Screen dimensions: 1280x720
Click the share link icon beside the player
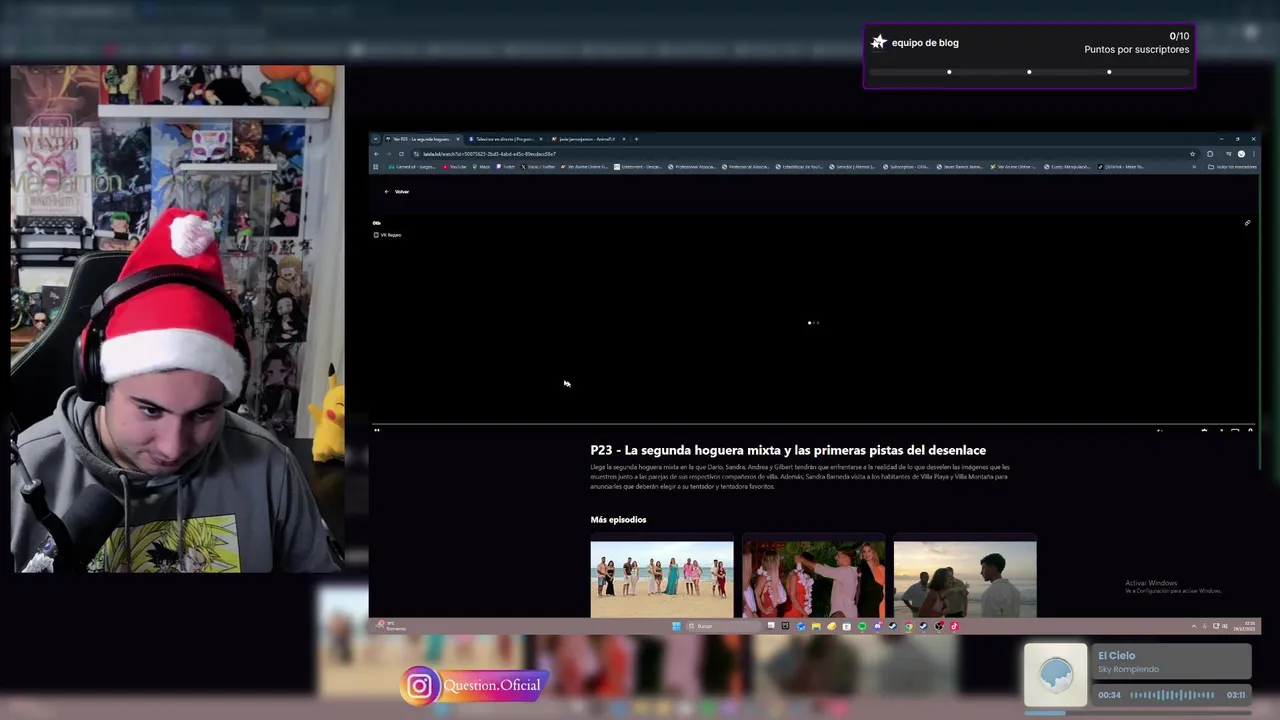coord(1247,223)
